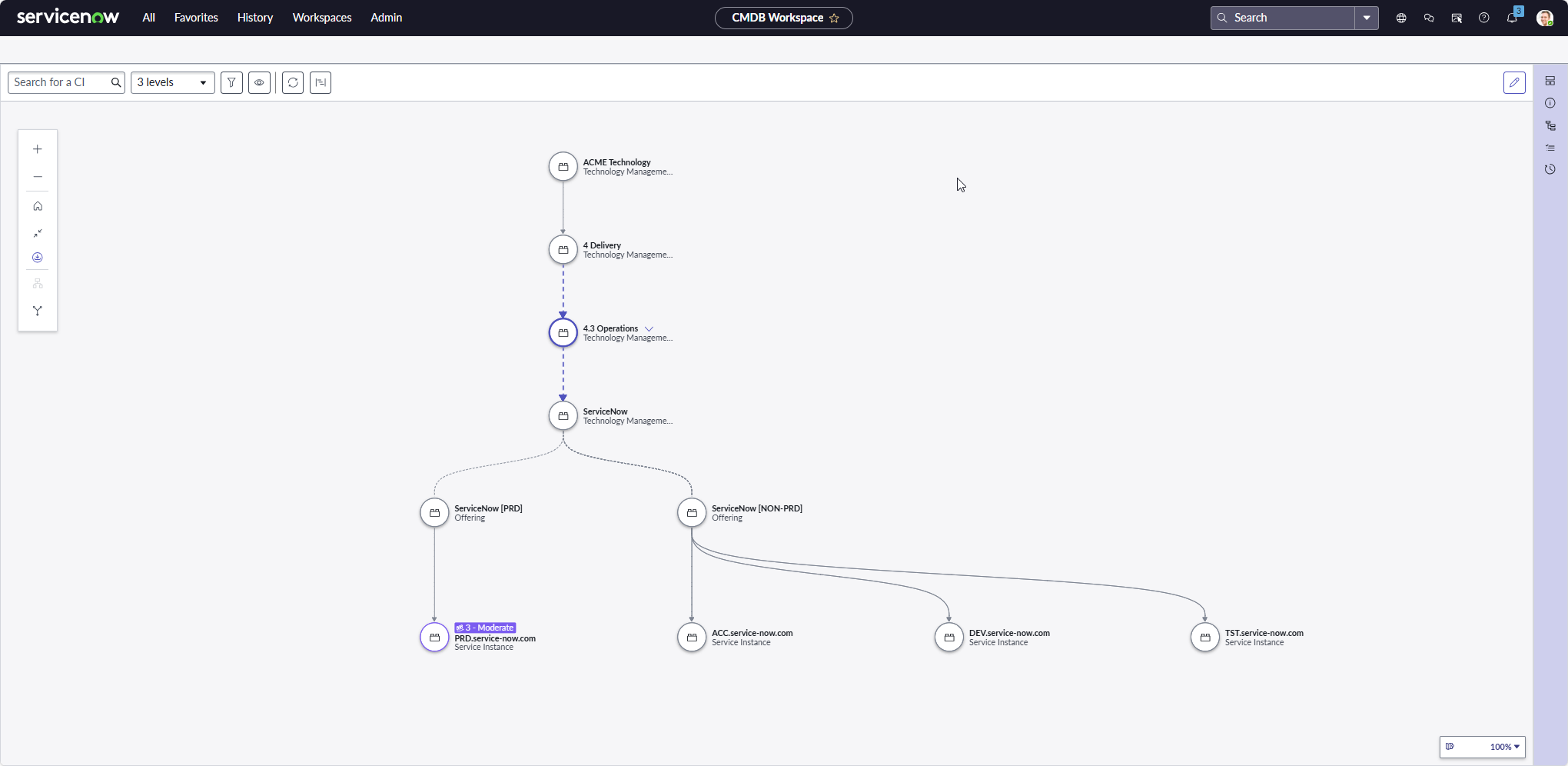
Task: Select the ACC.service-now.com node
Action: click(x=692, y=637)
